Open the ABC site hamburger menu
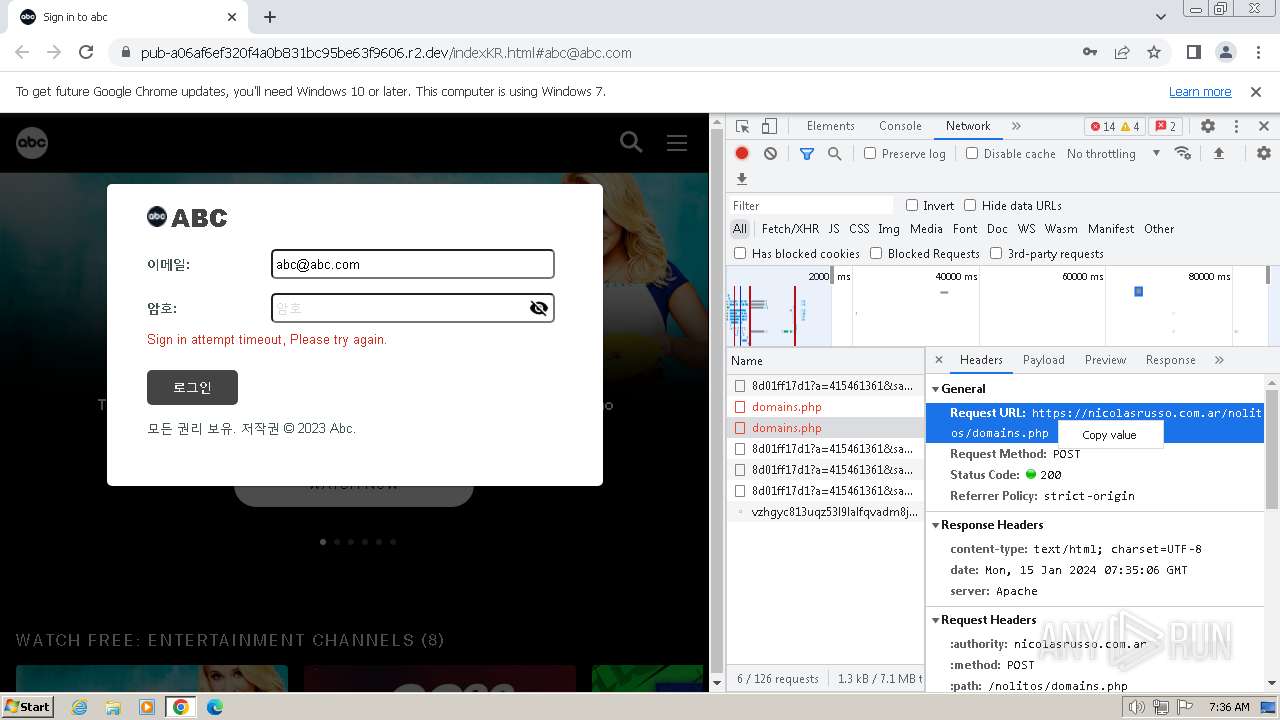The height and width of the screenshot is (720, 1280). click(x=677, y=142)
